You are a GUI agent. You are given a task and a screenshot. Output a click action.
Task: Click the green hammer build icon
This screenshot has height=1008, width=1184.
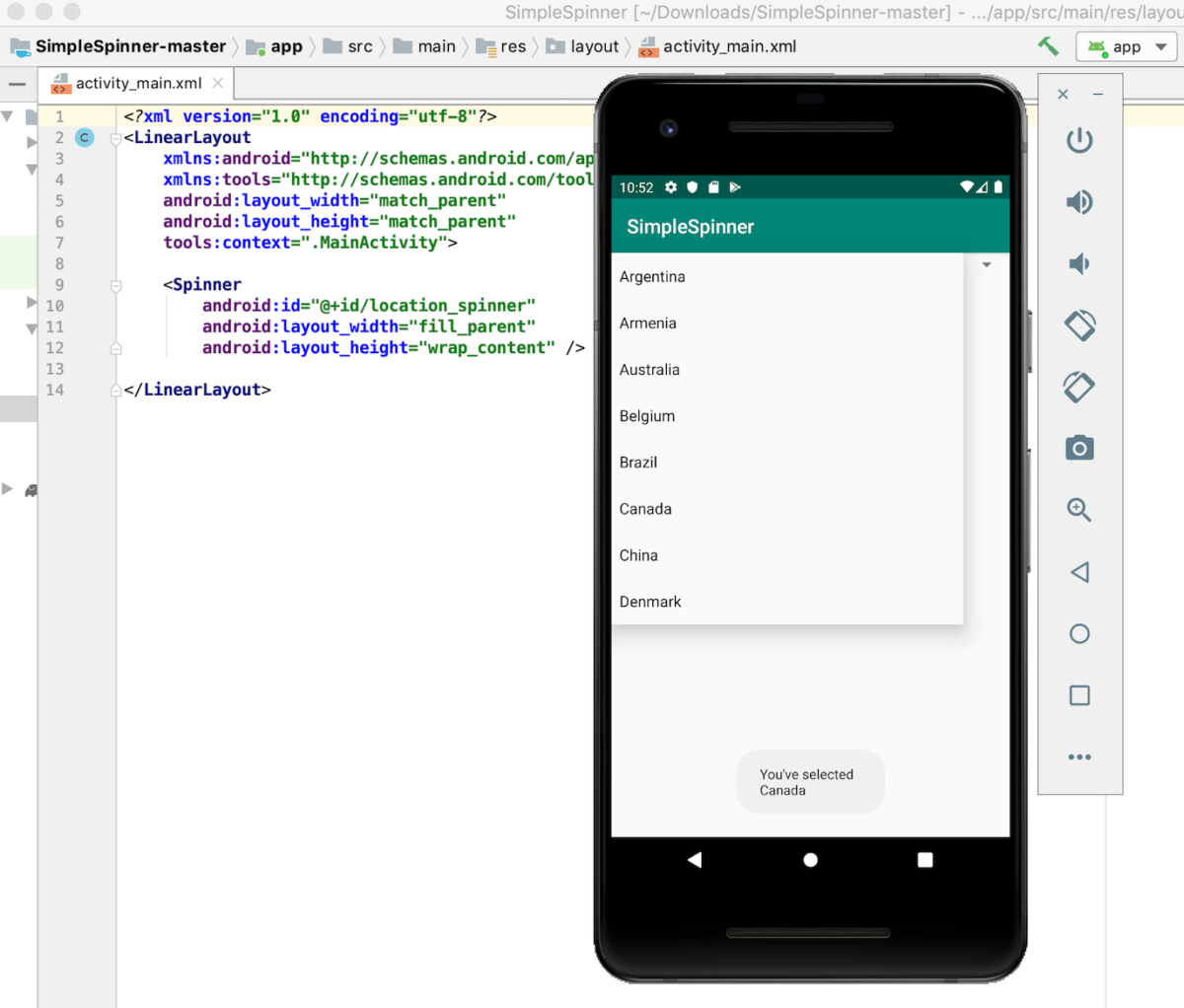[1048, 46]
